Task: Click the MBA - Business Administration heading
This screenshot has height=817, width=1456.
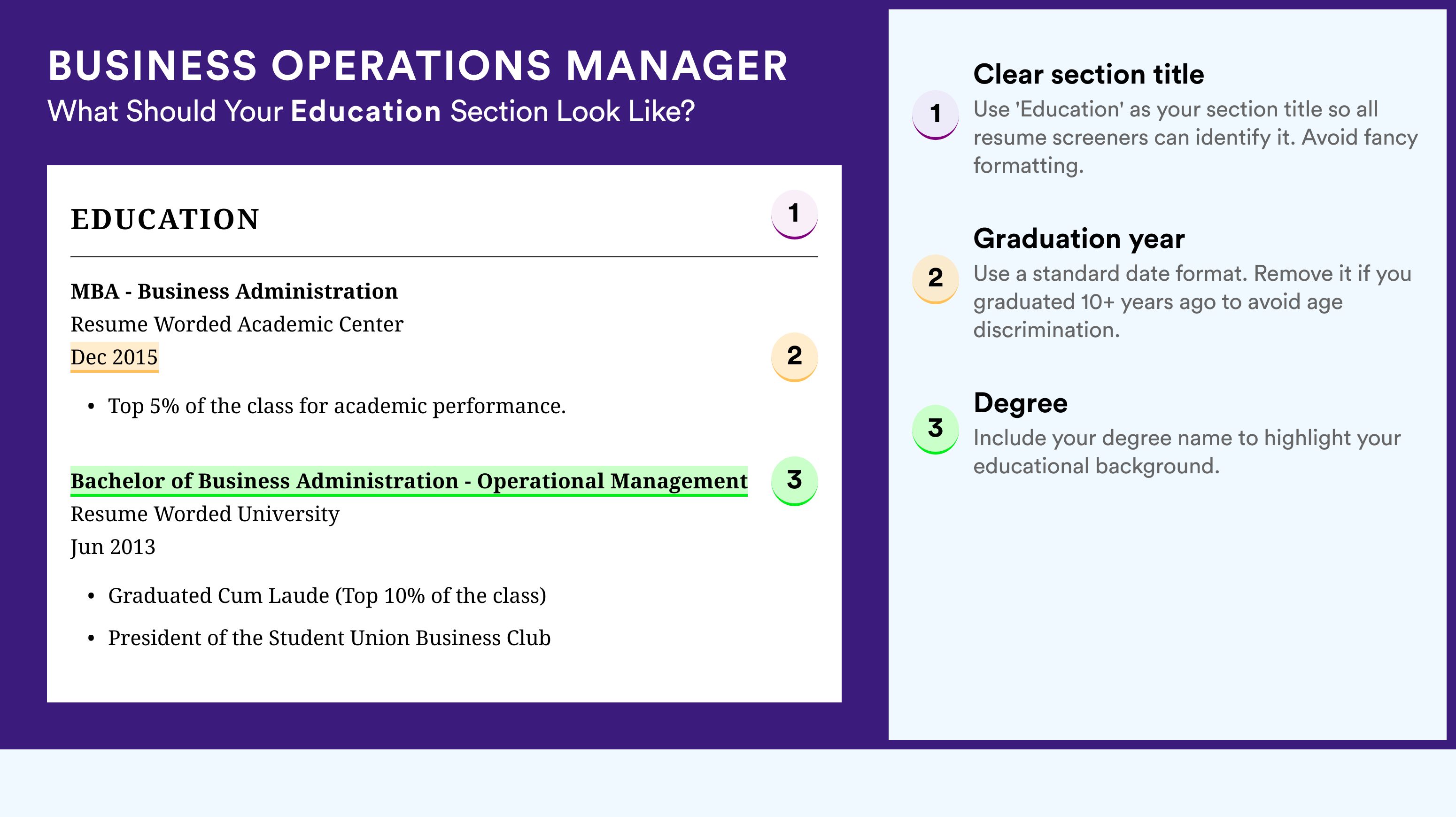Action: [x=234, y=292]
